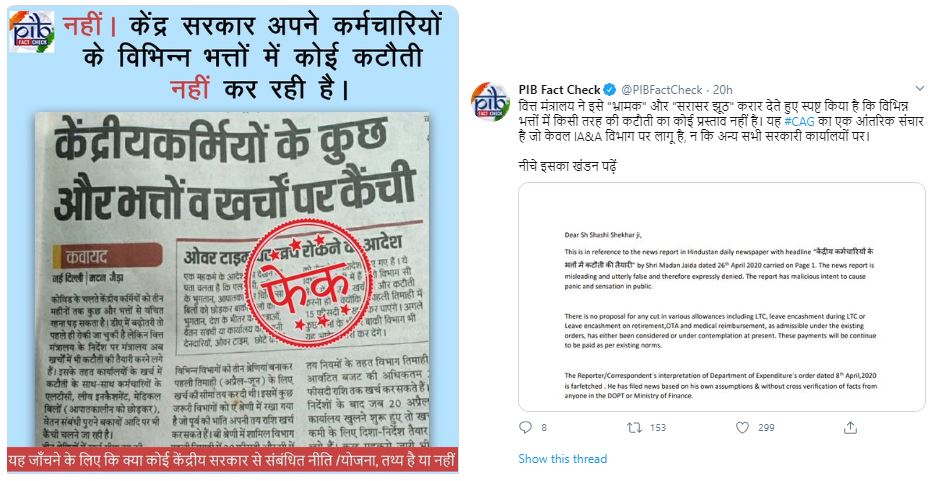Image resolution: width=949 pixels, height=481 pixels.
Task: Open the attached rebuttal letter image
Action: 721,297
